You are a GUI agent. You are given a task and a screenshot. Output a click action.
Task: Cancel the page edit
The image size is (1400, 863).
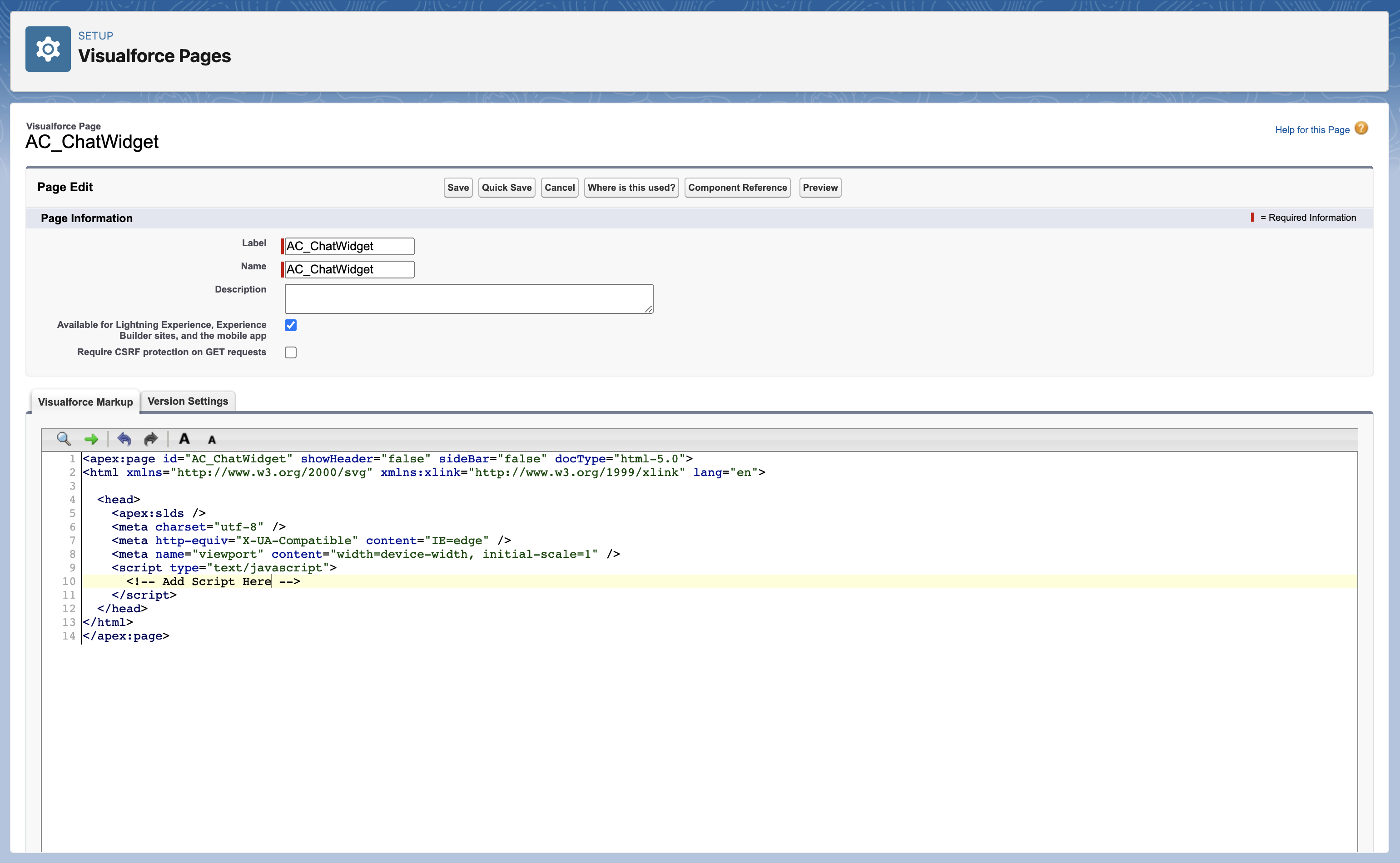click(x=559, y=188)
